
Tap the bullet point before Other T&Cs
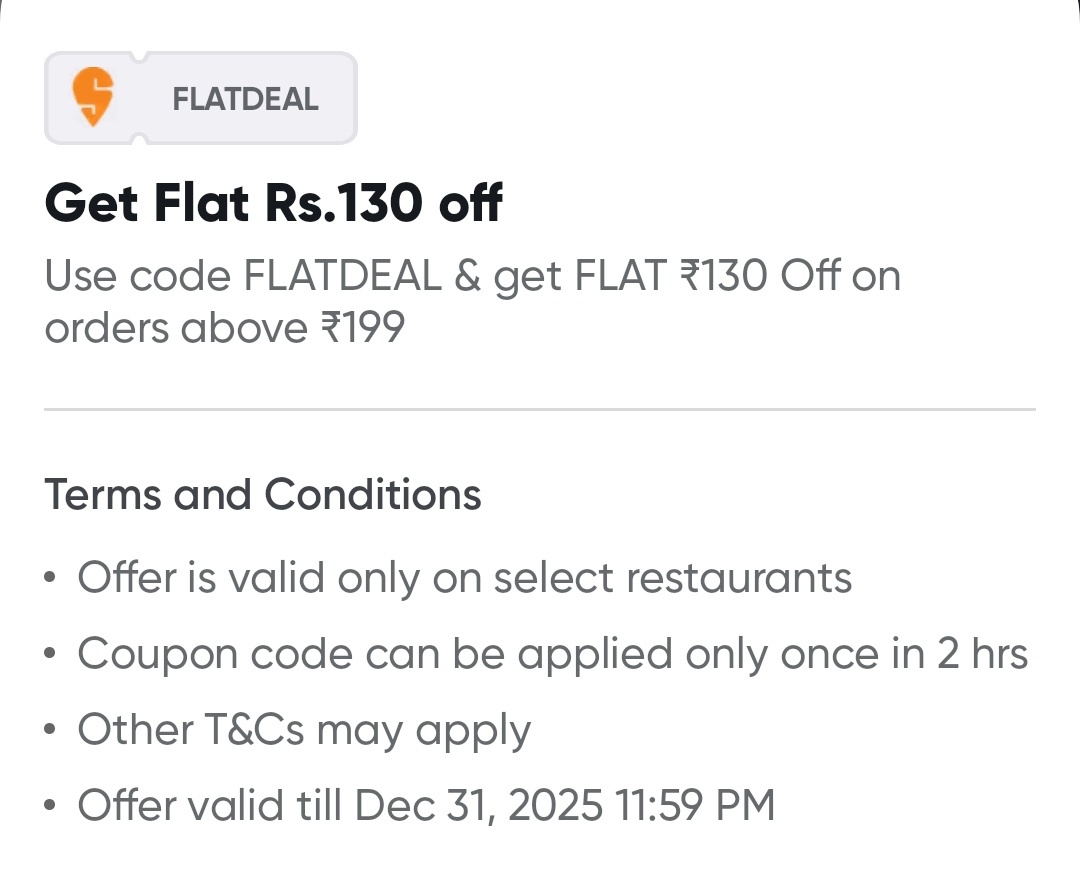coord(51,731)
